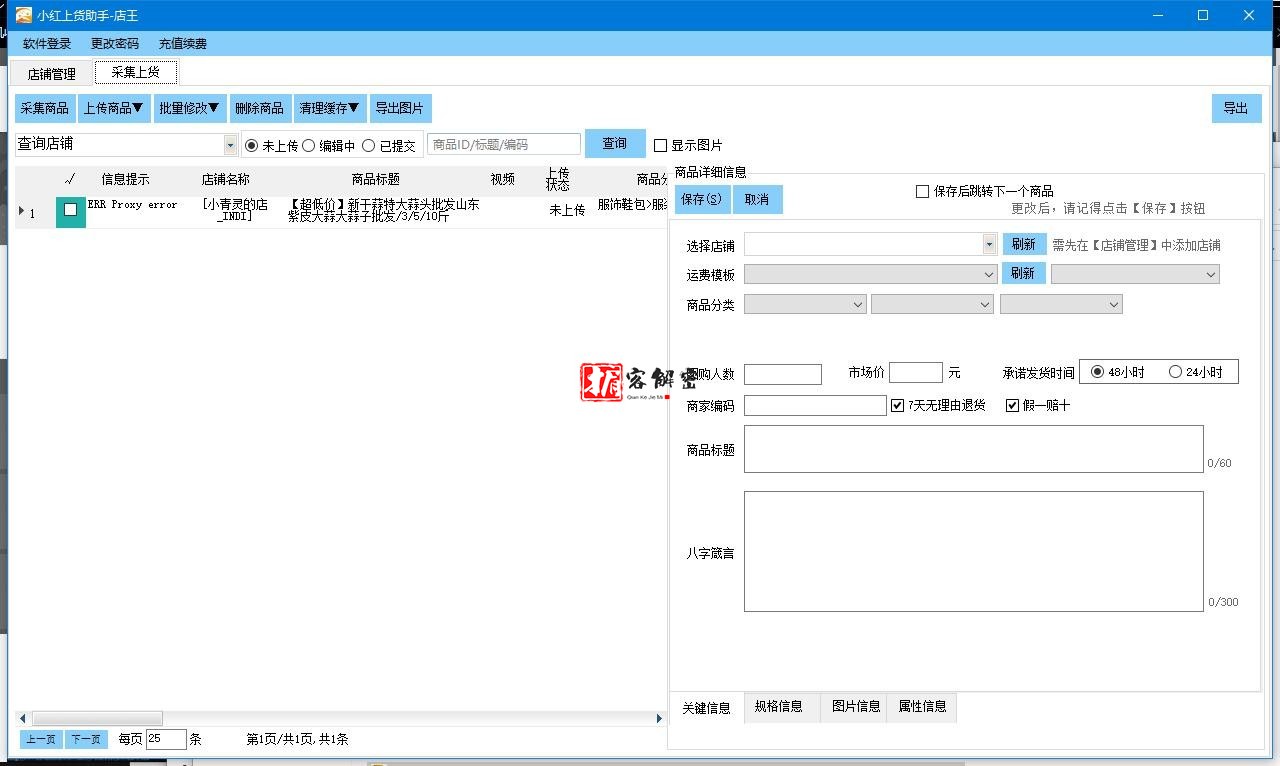Image resolution: width=1280 pixels, height=766 pixels.
Task: Switch to the 关键信息 tab
Action: click(x=706, y=707)
